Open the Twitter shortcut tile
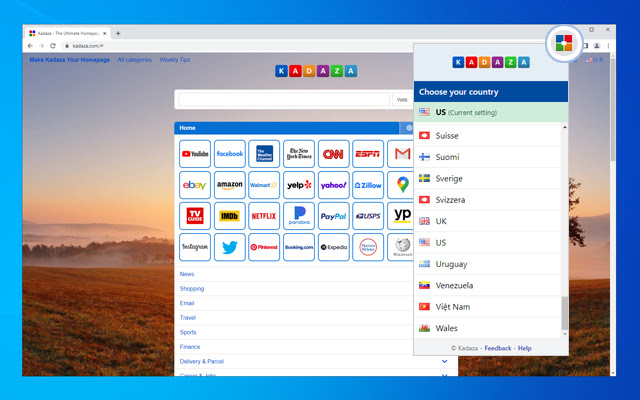 (229, 247)
